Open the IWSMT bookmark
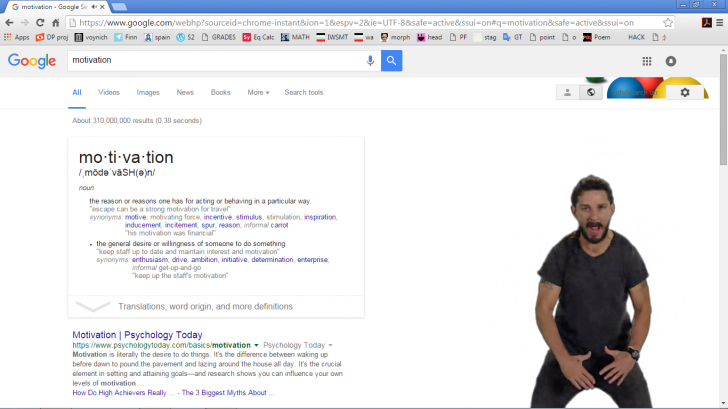 [332, 37]
